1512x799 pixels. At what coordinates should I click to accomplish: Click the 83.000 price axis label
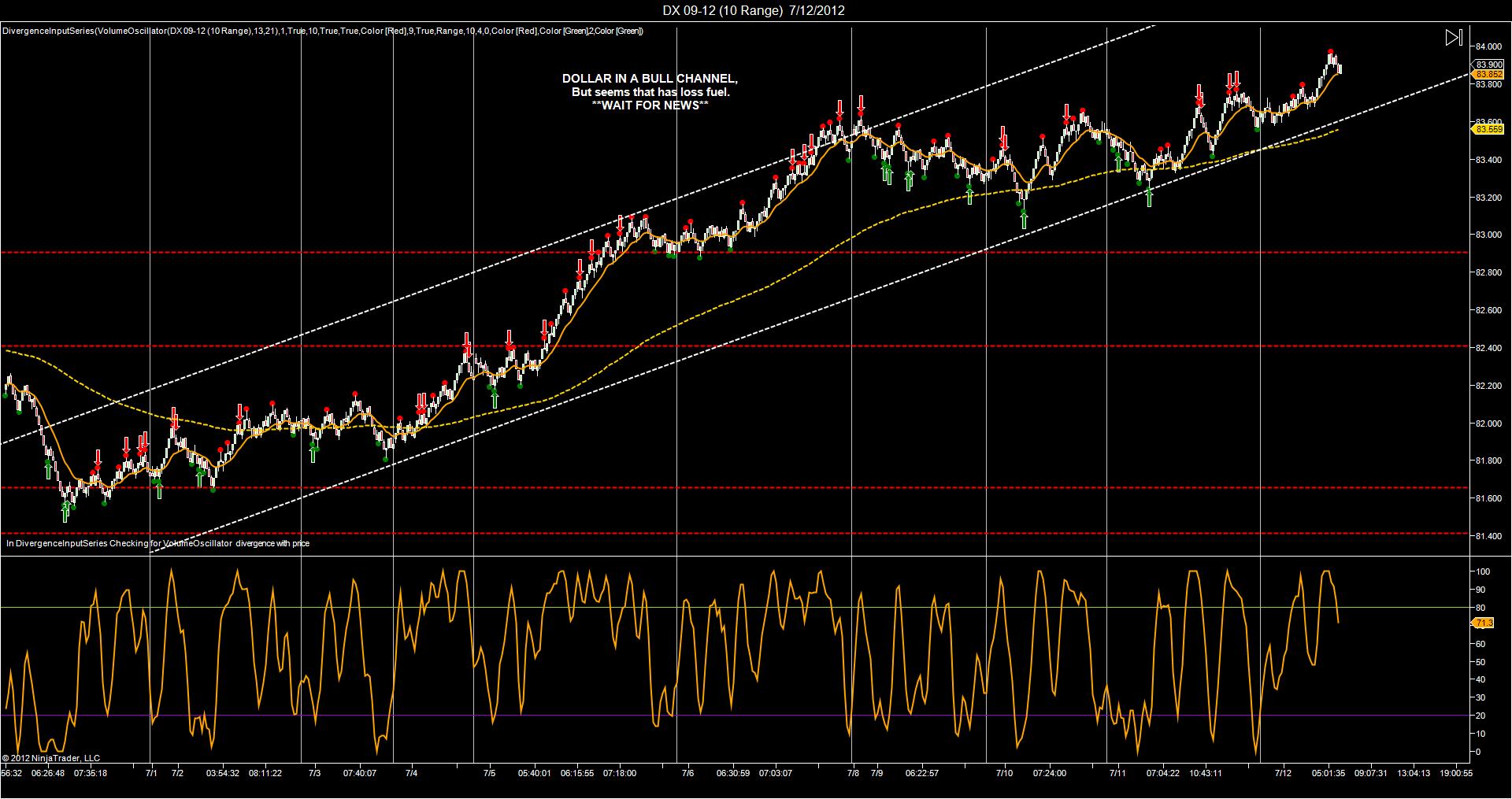coord(1488,235)
